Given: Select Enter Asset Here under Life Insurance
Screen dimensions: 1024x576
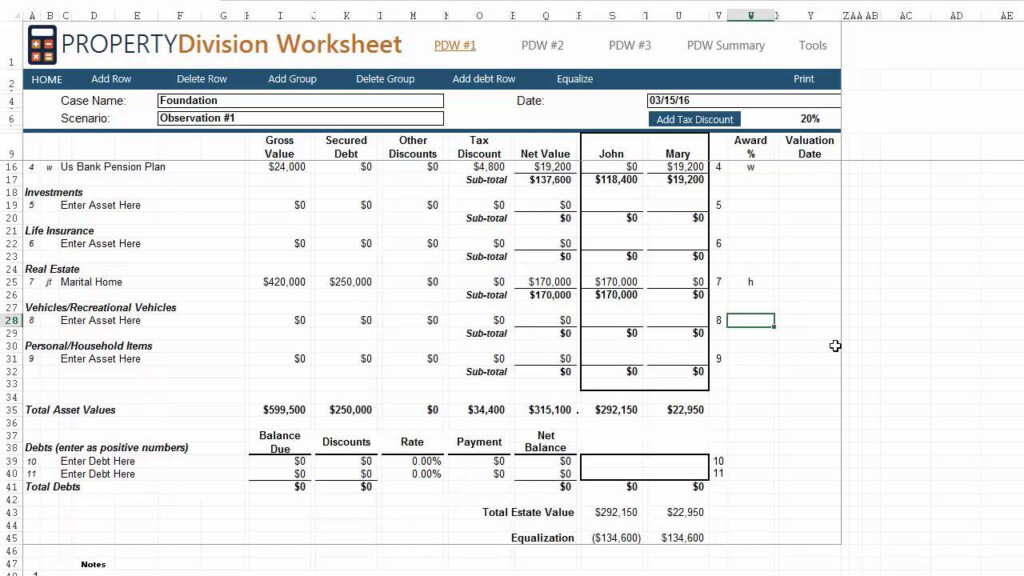Looking at the screenshot, I should pos(101,244).
